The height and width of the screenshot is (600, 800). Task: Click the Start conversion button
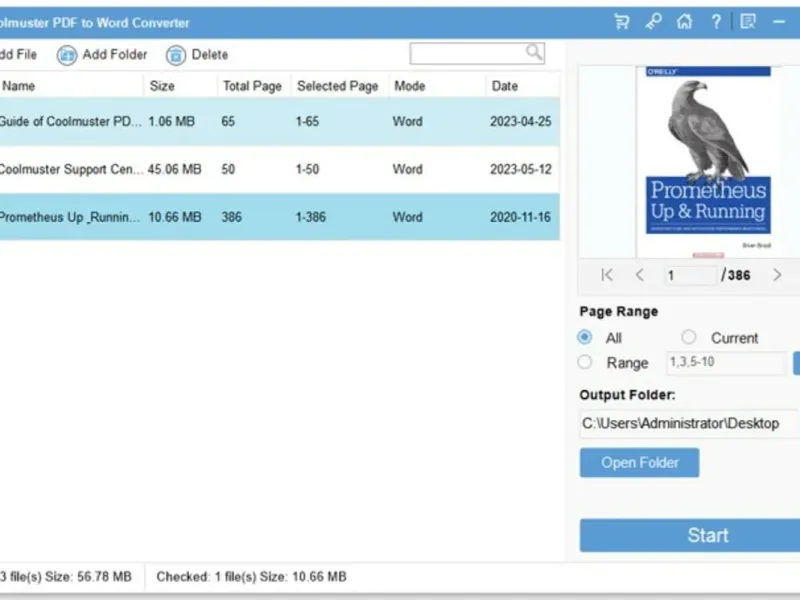(690, 535)
